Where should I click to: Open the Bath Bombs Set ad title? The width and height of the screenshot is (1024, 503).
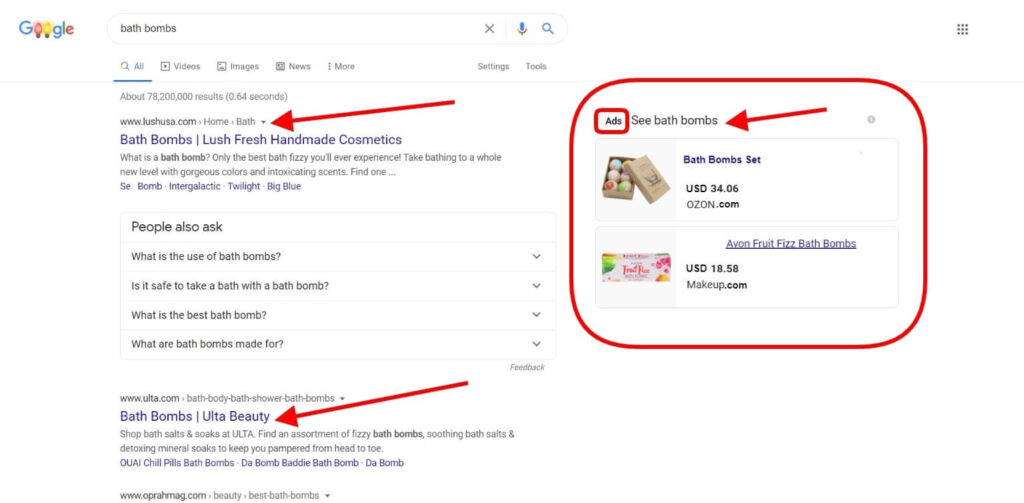(x=722, y=159)
